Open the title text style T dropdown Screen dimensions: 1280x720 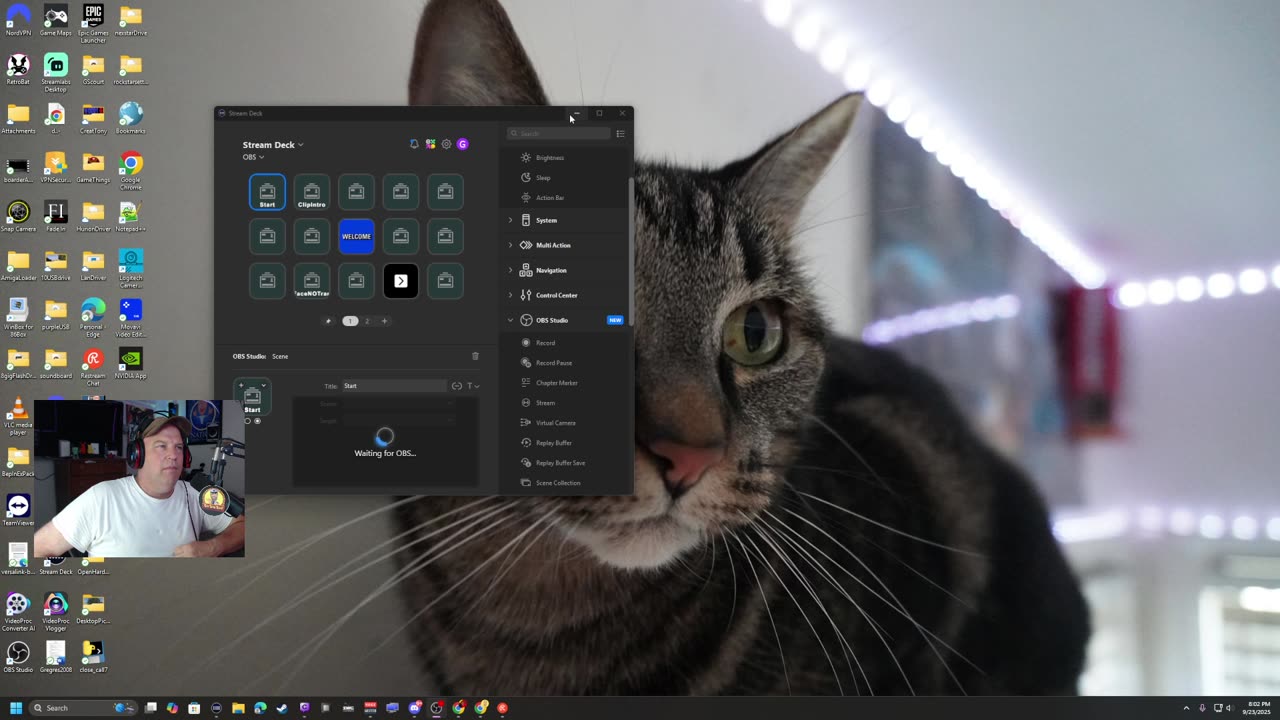pos(473,386)
